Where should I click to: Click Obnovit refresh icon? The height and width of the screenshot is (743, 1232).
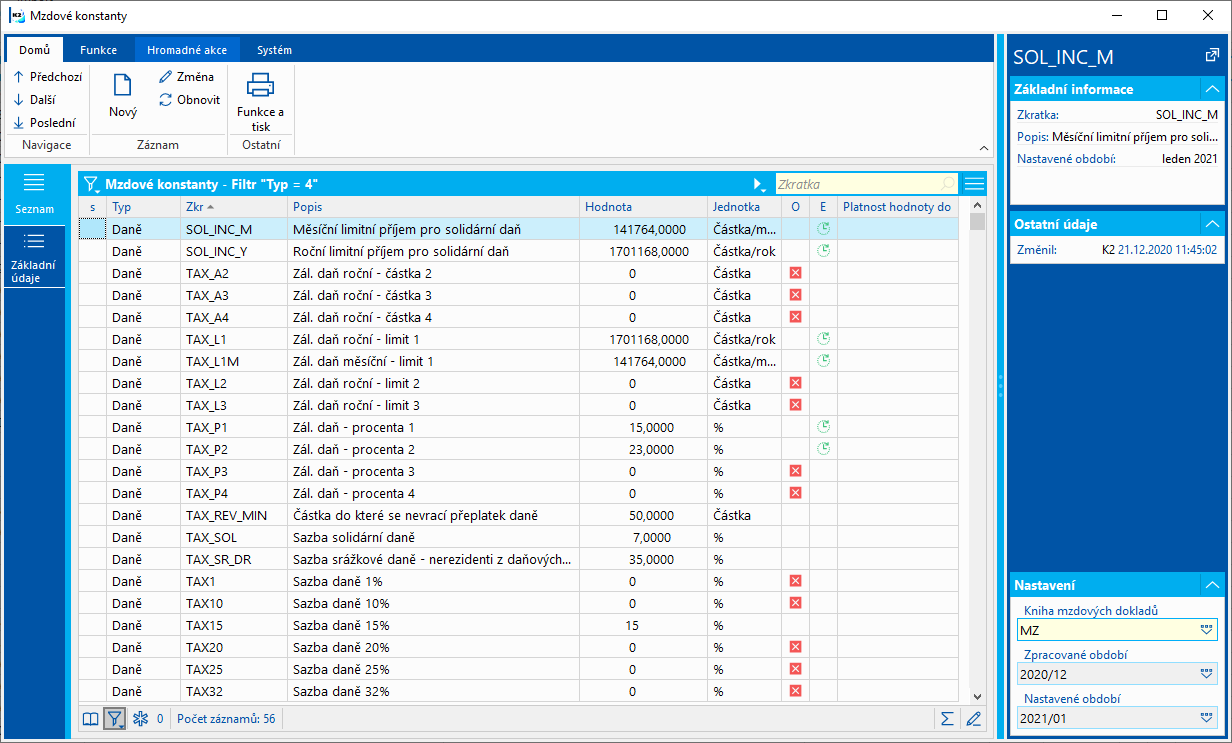(166, 100)
